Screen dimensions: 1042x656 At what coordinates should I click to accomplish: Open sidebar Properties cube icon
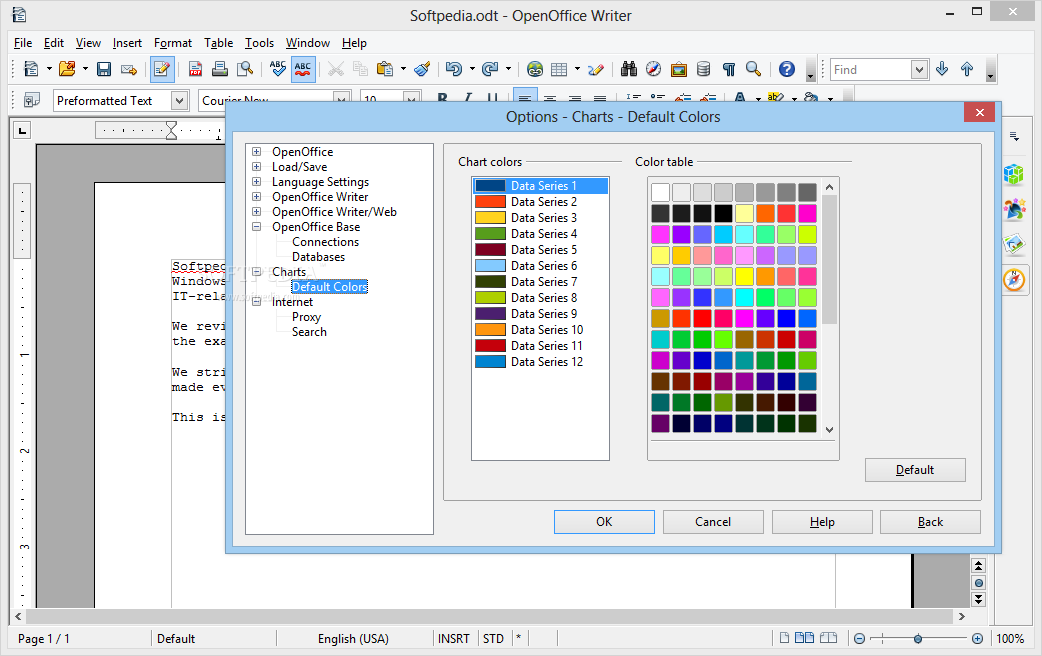coord(1014,175)
